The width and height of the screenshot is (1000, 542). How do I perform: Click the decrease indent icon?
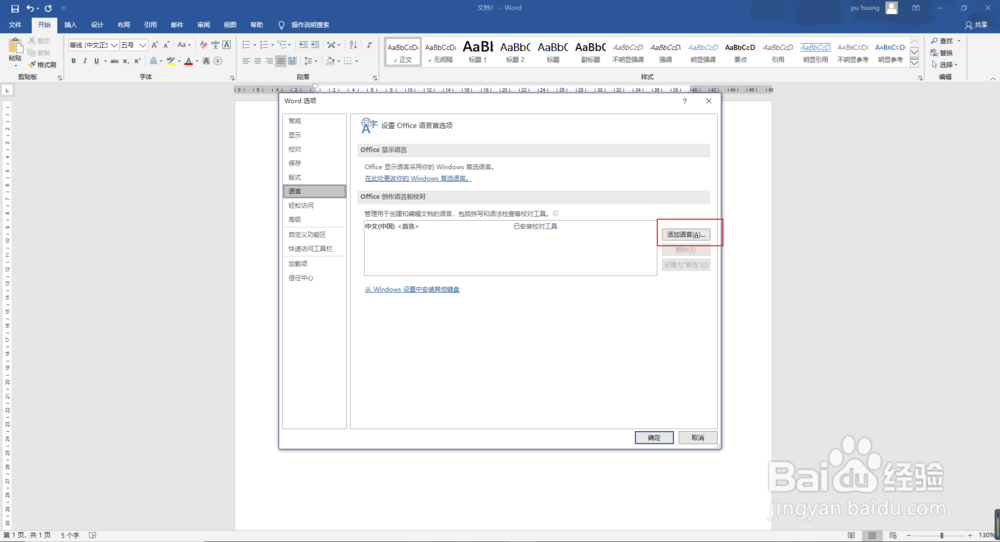pos(304,45)
